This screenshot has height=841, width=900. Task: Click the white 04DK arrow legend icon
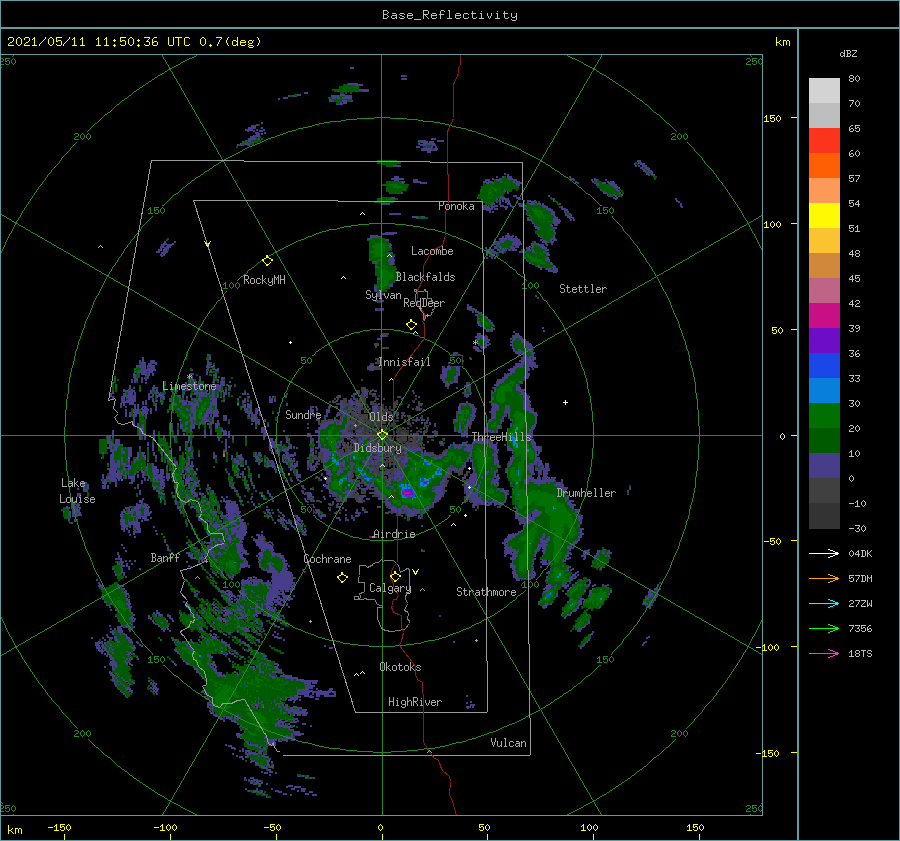coord(824,553)
